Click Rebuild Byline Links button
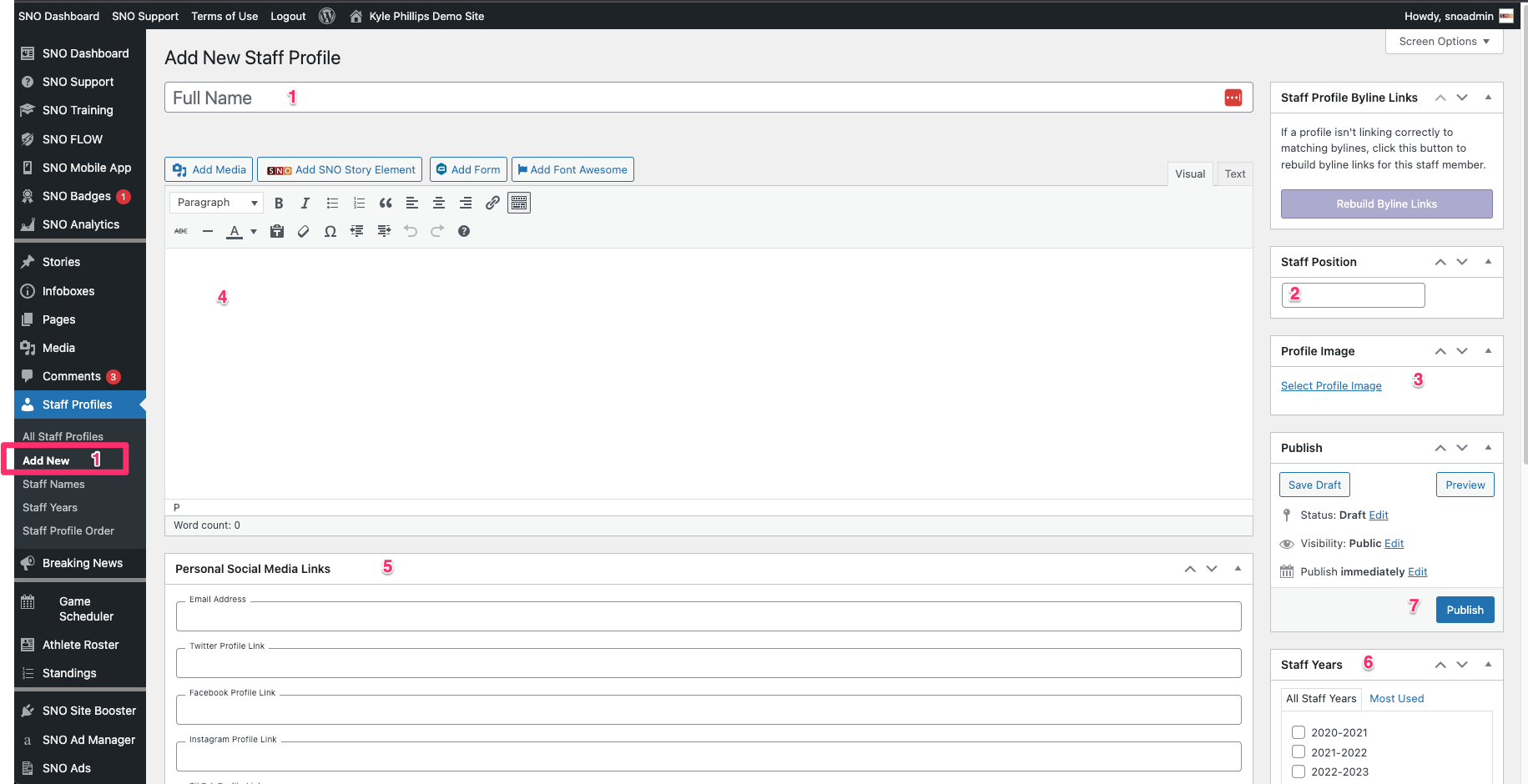The width and height of the screenshot is (1528, 784). (x=1387, y=204)
